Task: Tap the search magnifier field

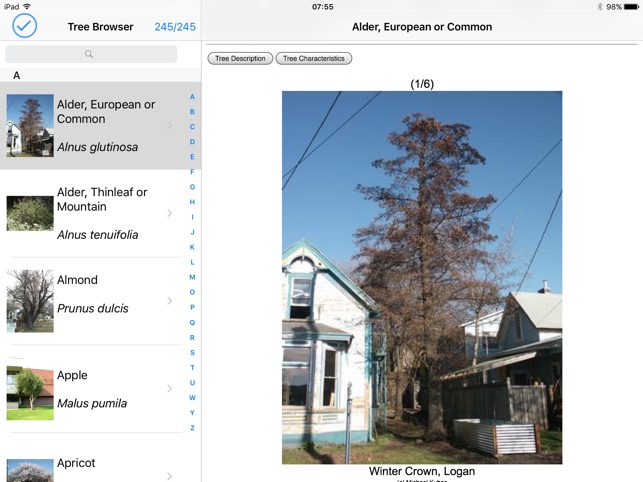Action: pos(91,54)
